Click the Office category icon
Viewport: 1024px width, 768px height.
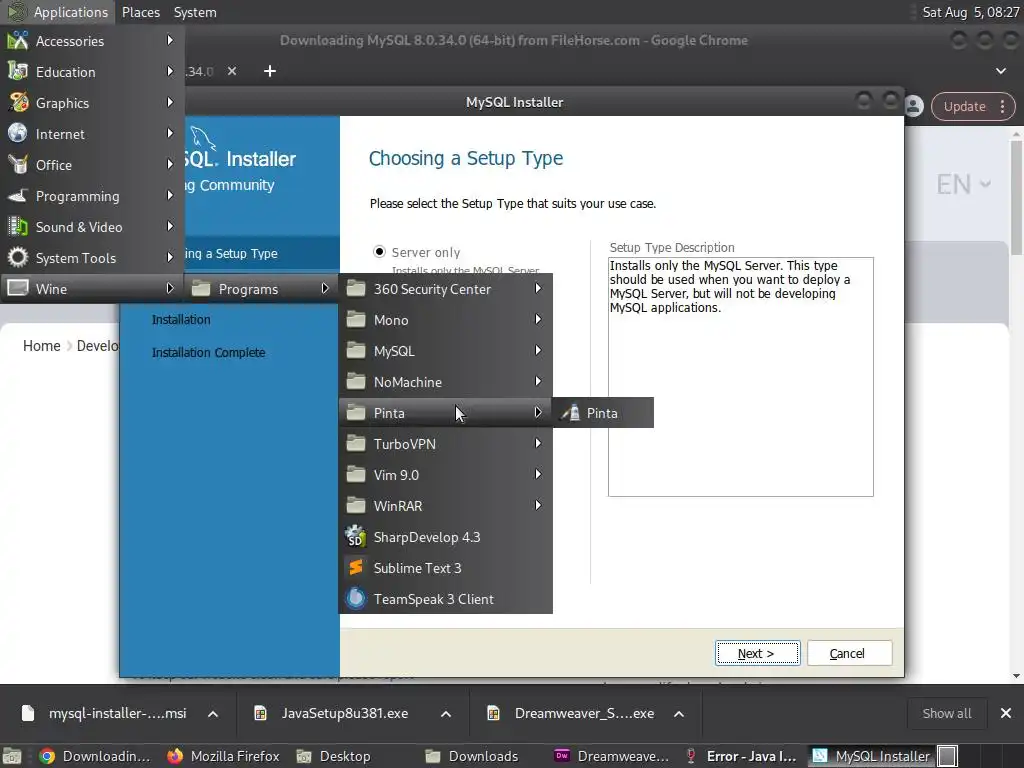(18, 165)
